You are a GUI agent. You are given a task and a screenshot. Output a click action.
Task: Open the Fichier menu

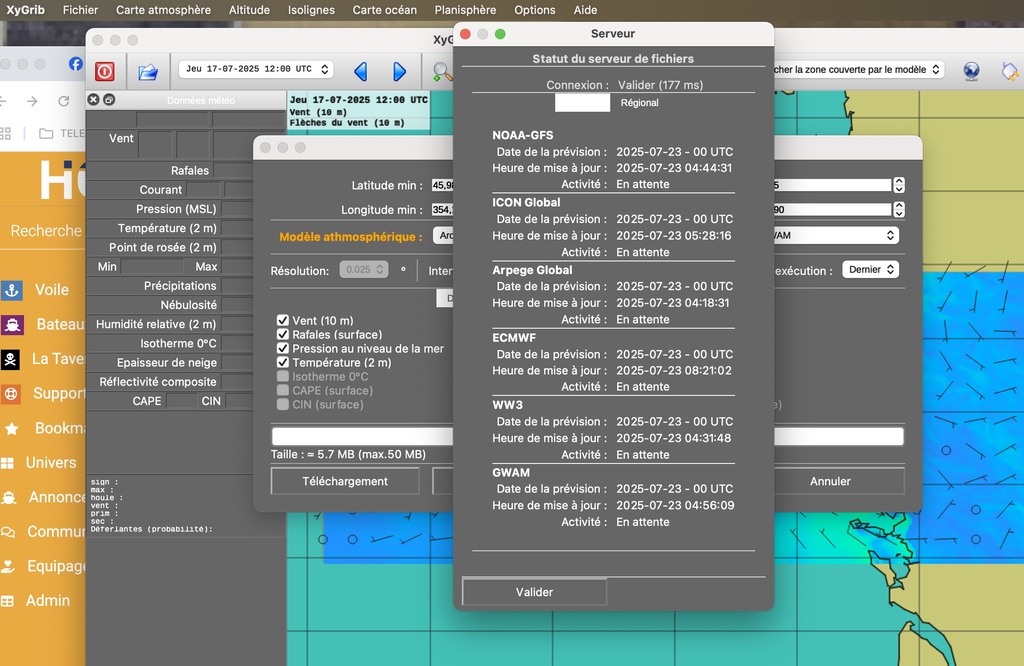[80, 10]
